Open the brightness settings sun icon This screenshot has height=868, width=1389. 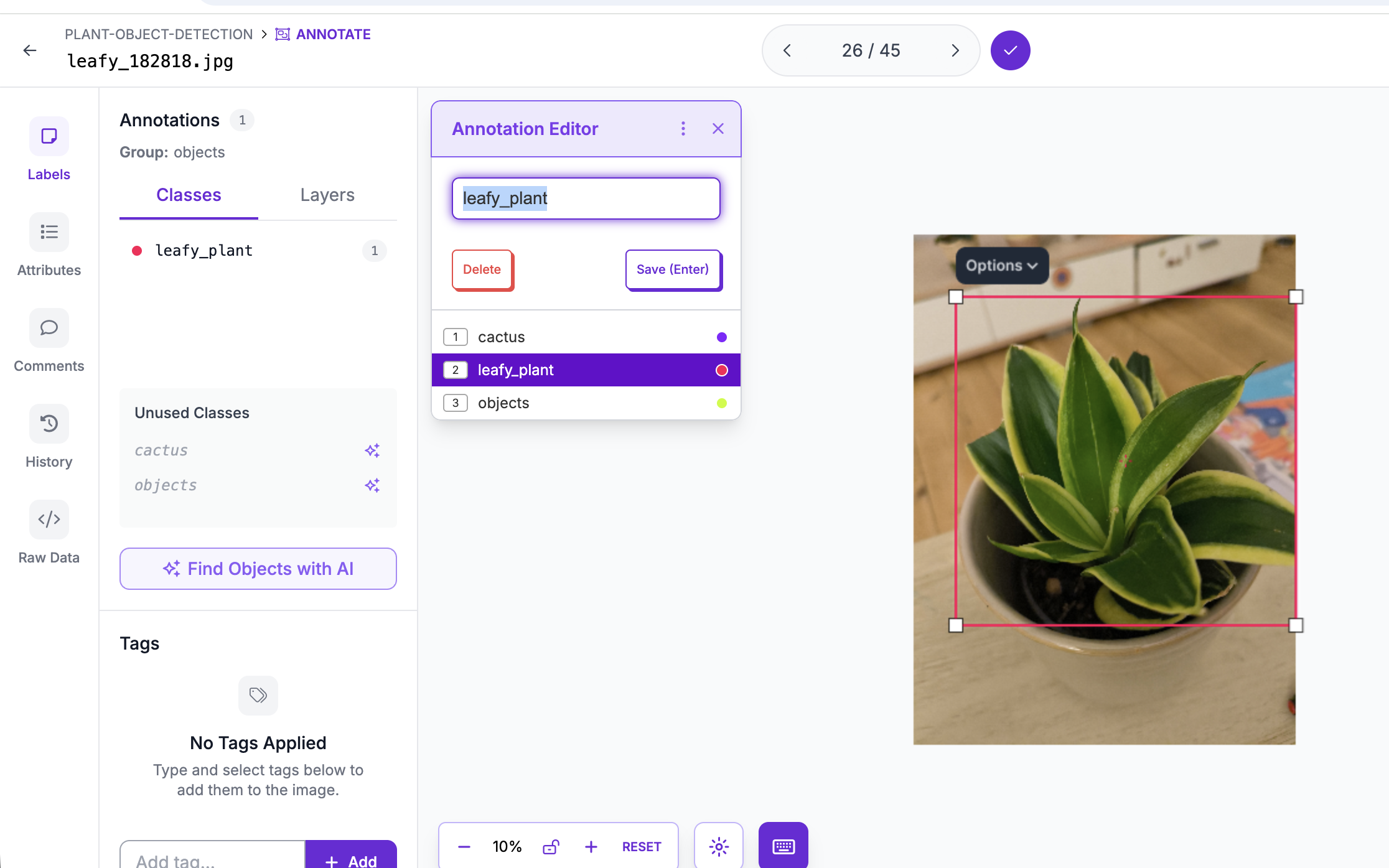pyautogui.click(x=719, y=846)
